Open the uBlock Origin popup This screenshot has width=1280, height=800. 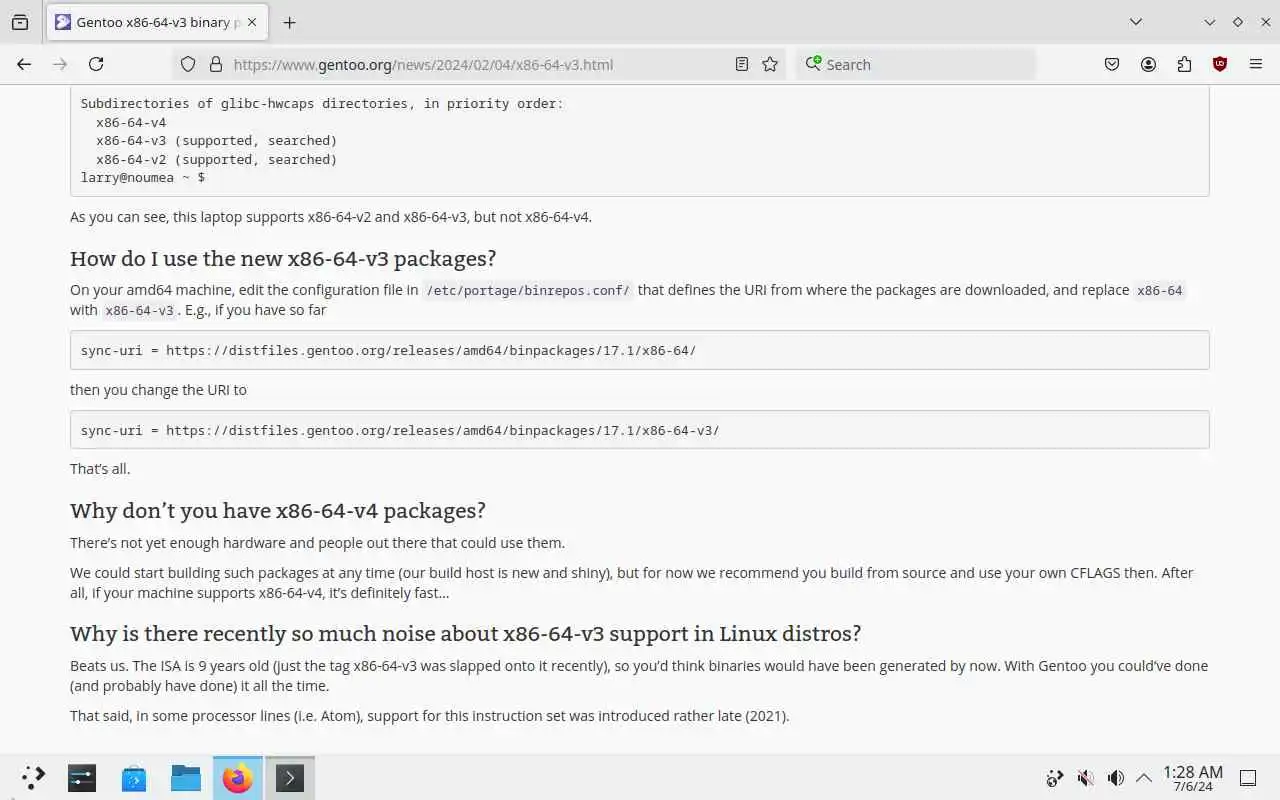click(1220, 64)
